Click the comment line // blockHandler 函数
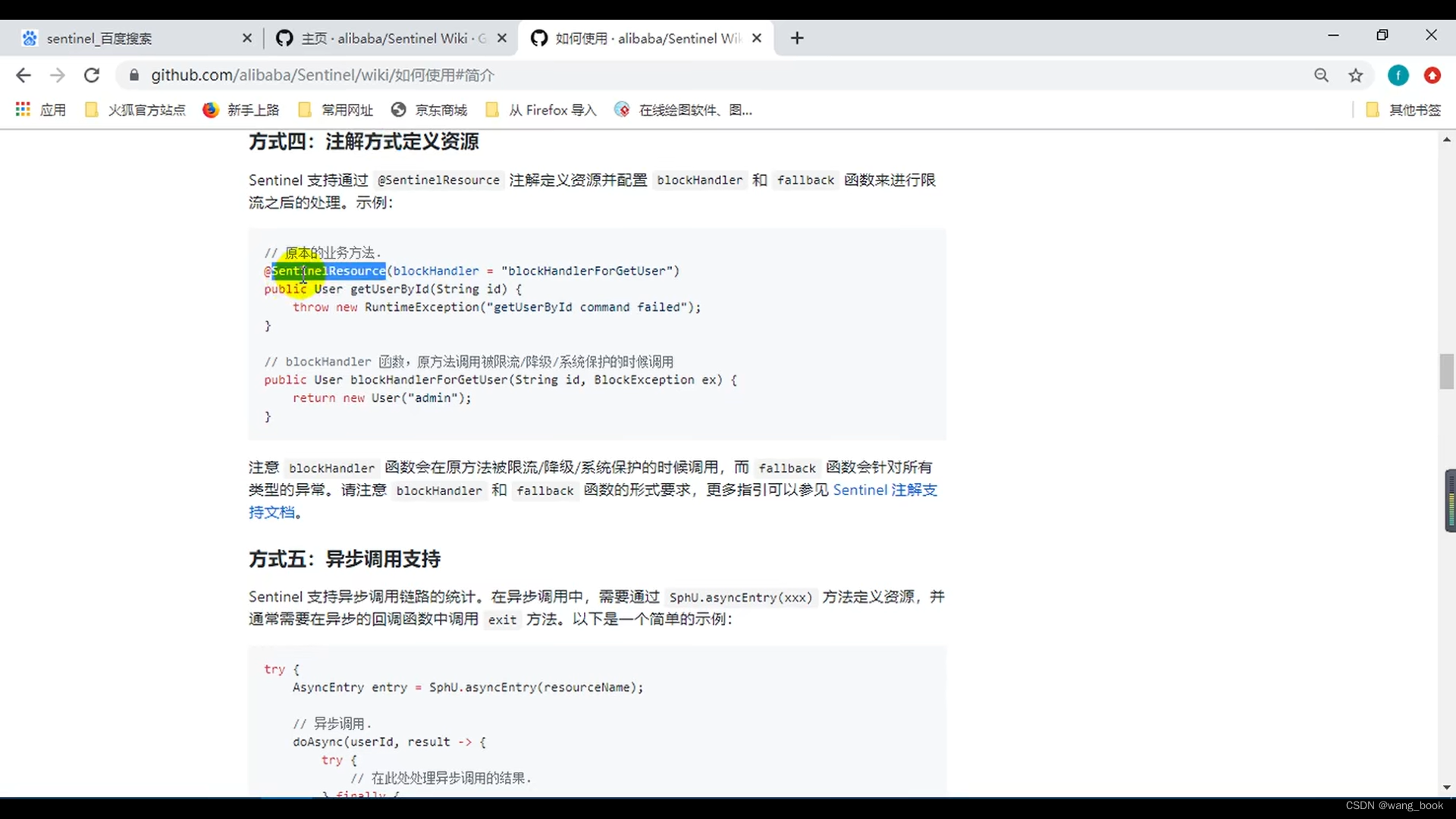The width and height of the screenshot is (1456, 819). tap(469, 362)
